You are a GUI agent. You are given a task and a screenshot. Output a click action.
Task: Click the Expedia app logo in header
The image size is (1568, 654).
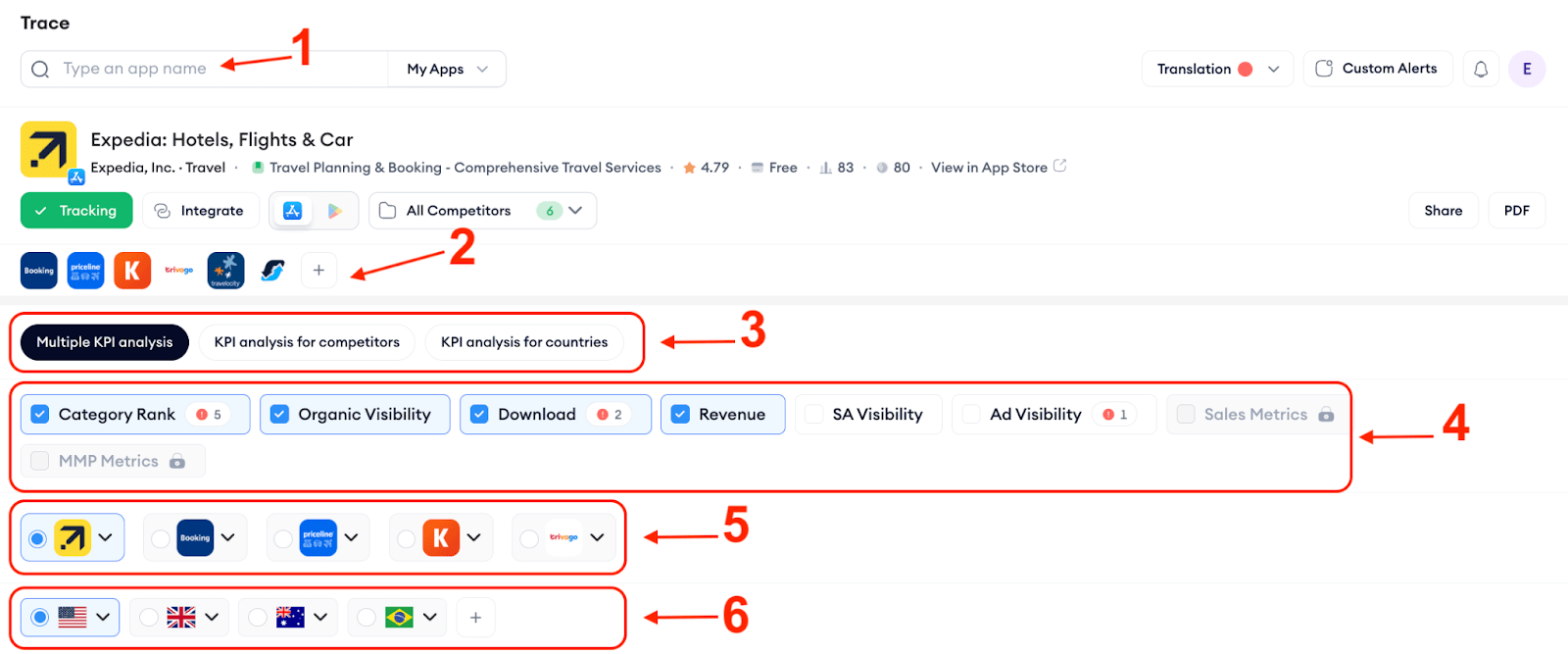[x=48, y=150]
